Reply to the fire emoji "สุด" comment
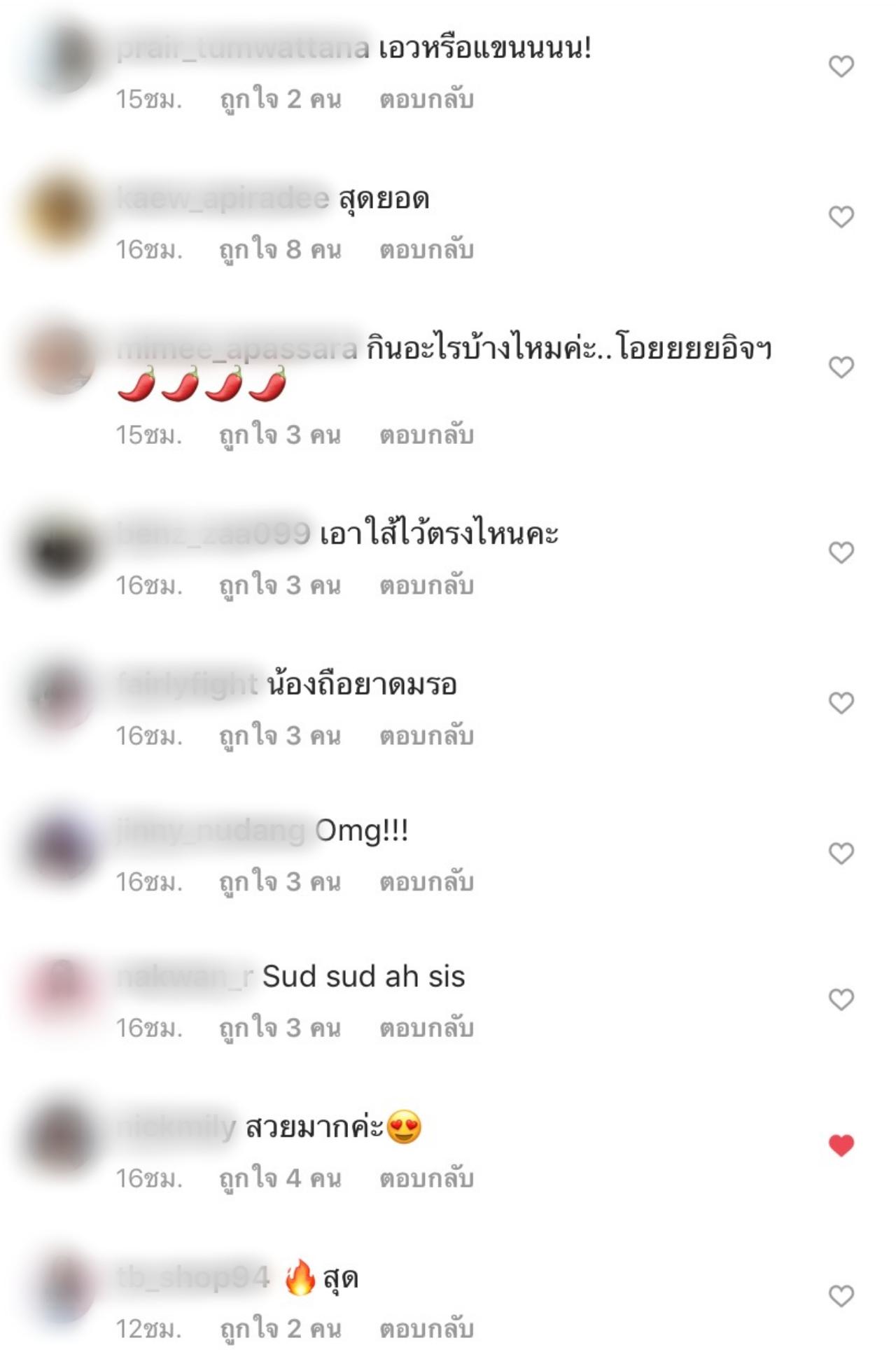The height and width of the screenshot is (1366, 896). click(x=426, y=1329)
